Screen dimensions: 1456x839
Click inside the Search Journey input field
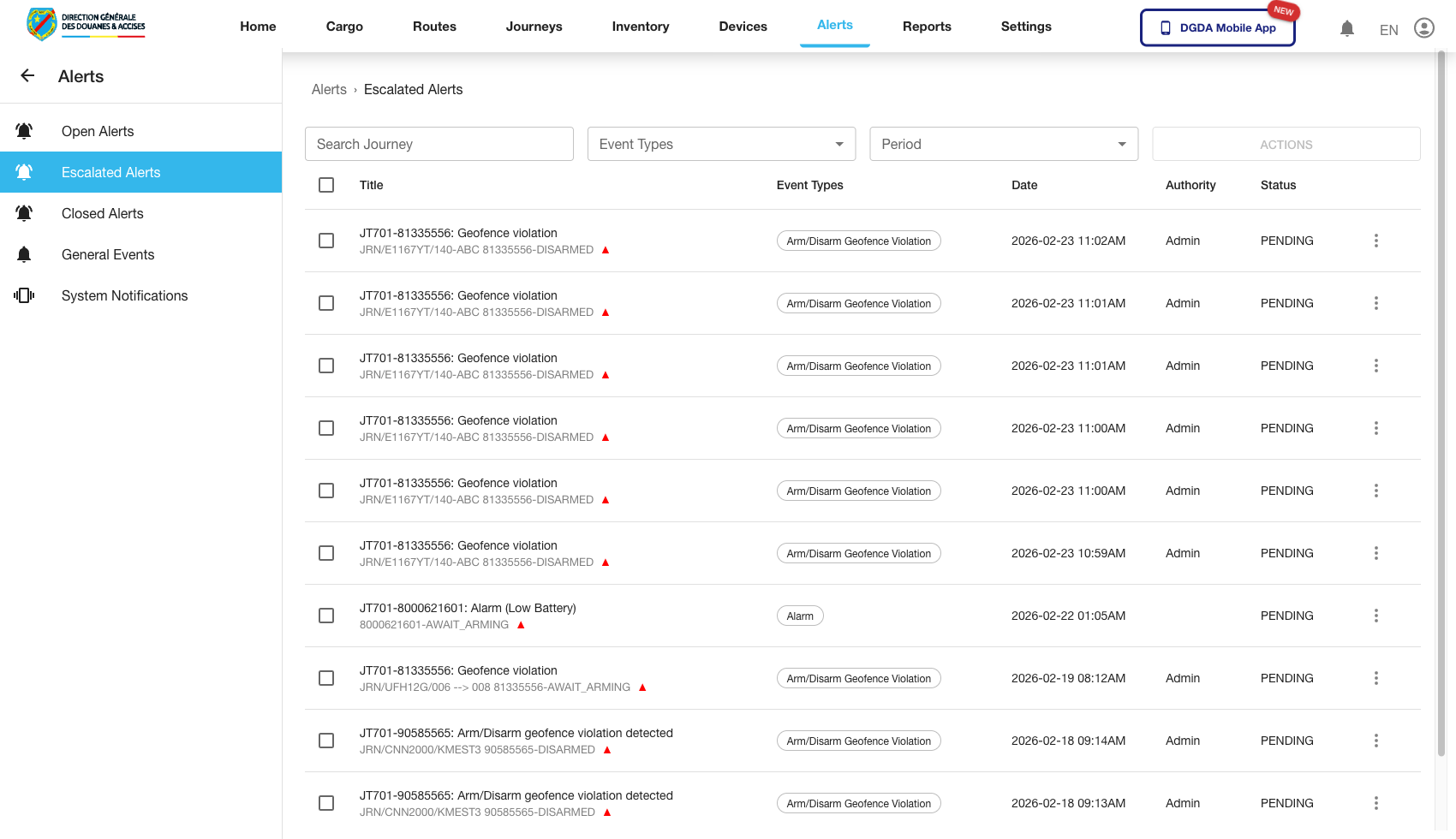pos(439,144)
